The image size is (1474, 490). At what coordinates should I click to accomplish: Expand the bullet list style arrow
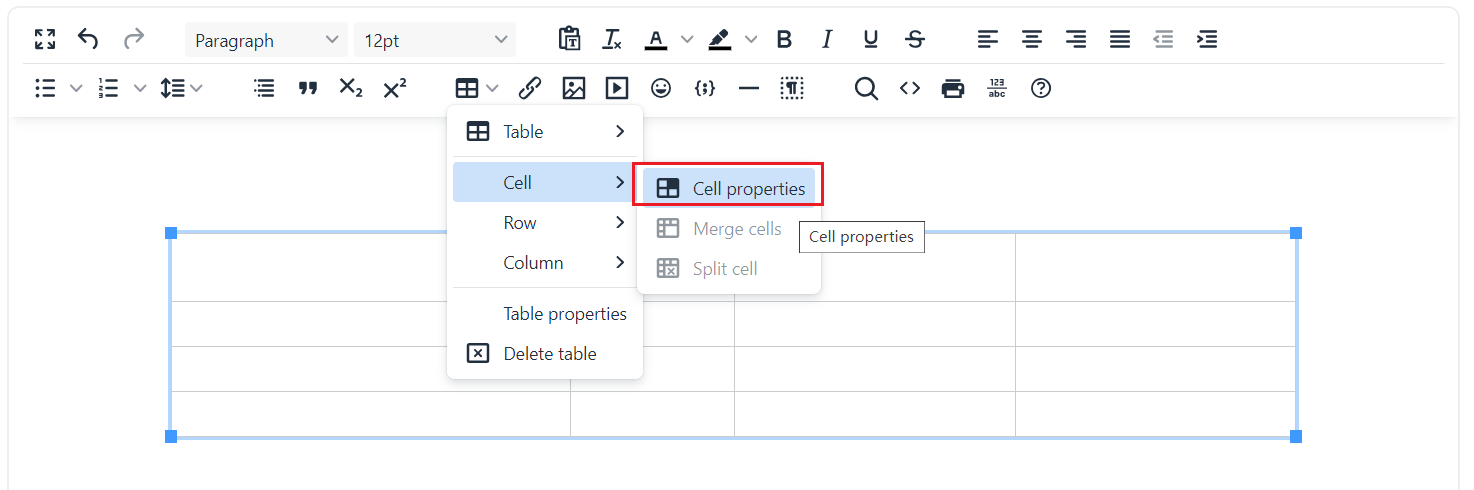76,89
